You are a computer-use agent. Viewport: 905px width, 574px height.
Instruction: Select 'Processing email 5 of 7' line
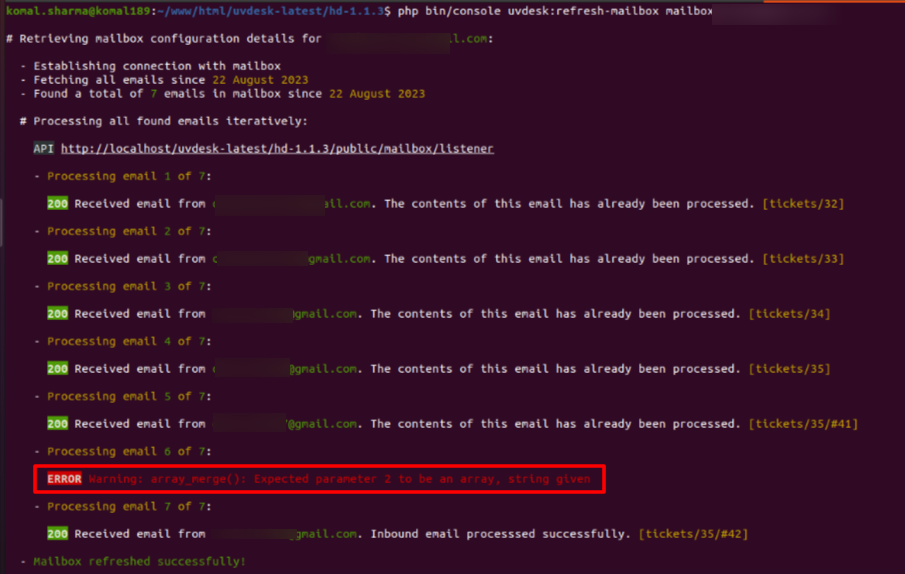coord(123,396)
